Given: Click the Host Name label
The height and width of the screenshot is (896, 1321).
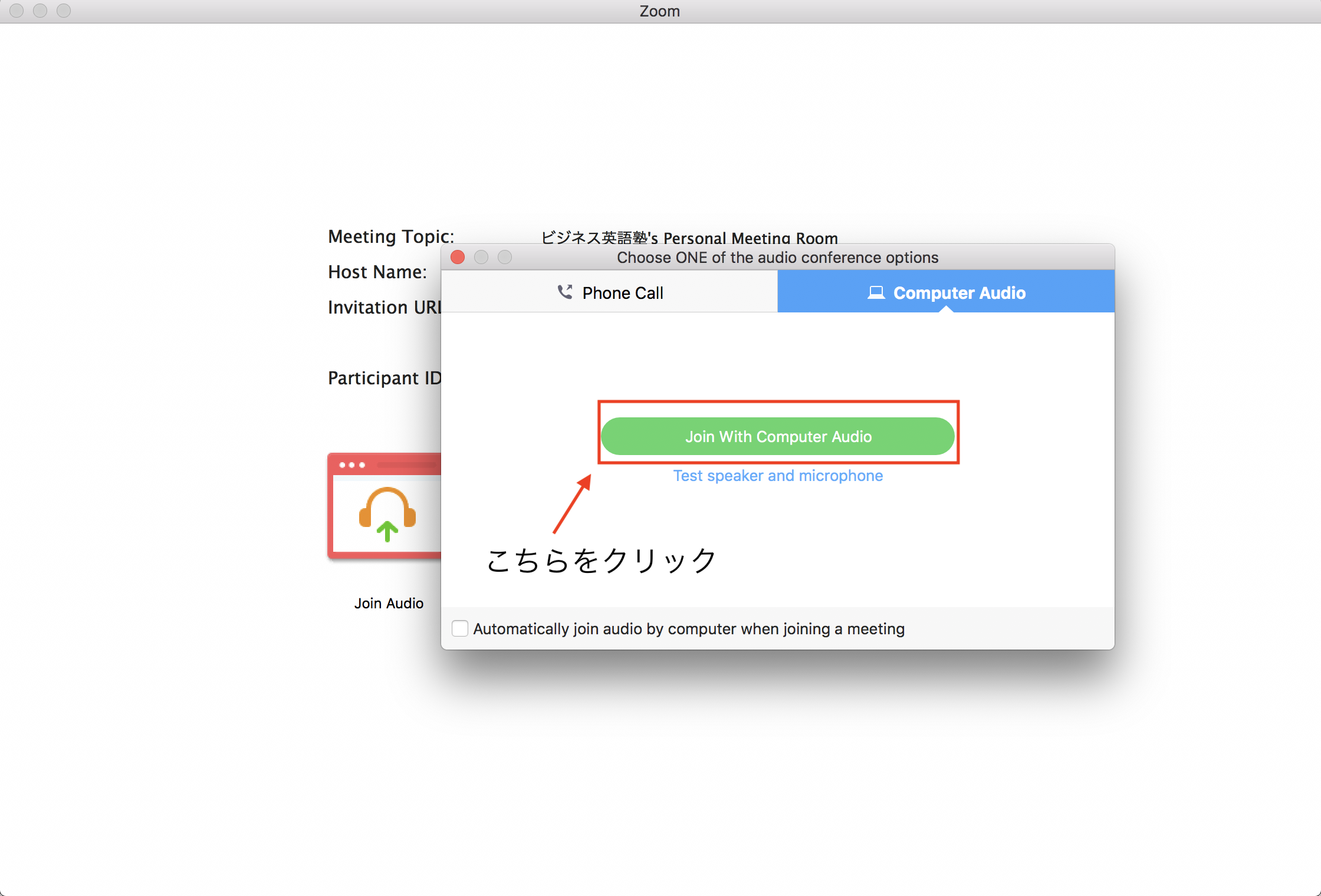Looking at the screenshot, I should (x=377, y=272).
